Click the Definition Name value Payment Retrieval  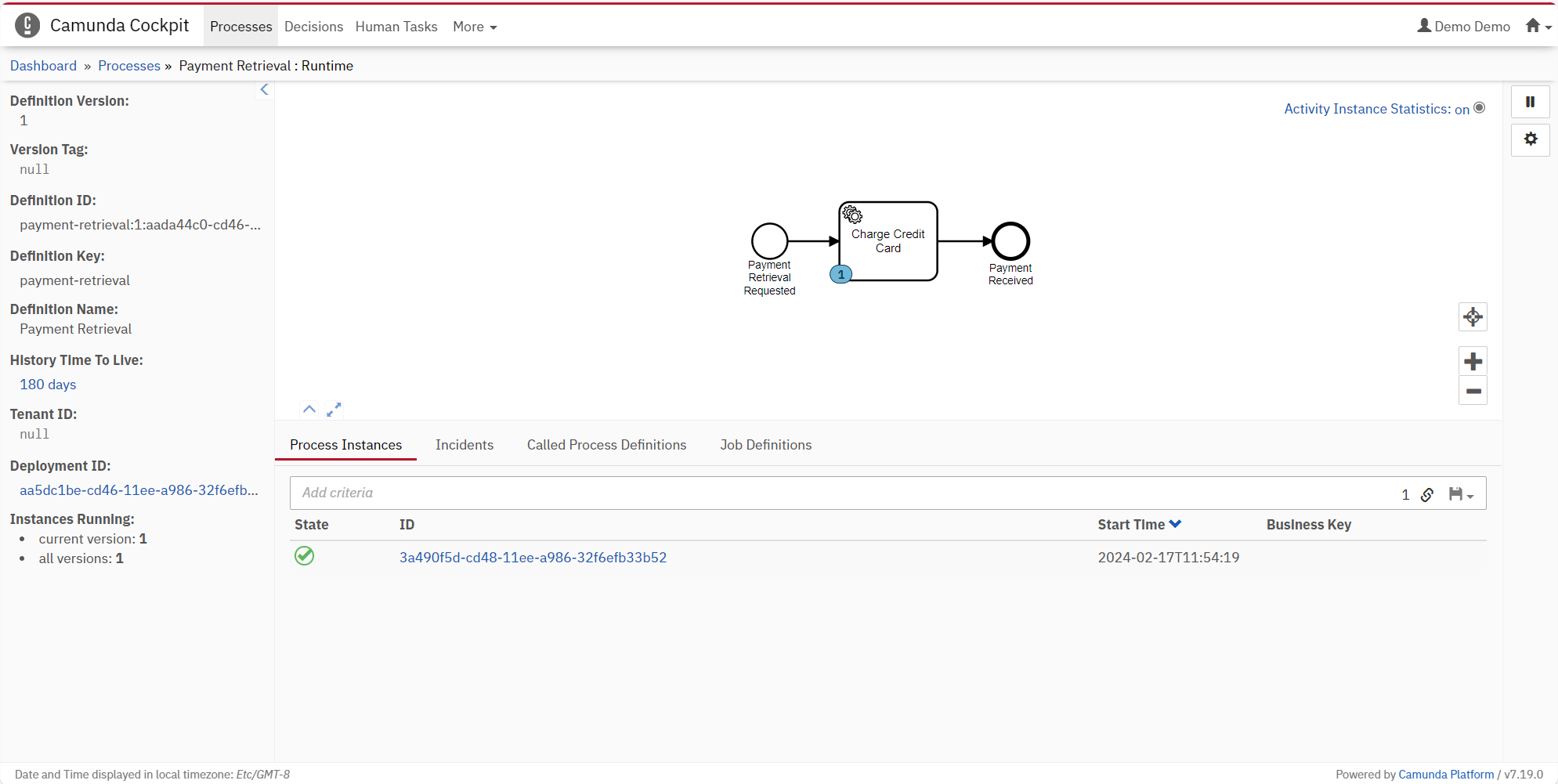75,329
